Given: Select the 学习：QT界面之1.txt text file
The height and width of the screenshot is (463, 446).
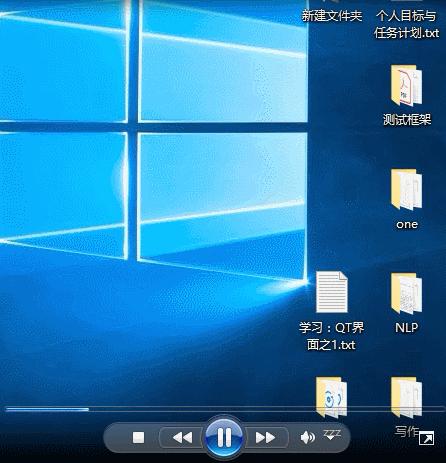Looking at the screenshot, I should pos(331,292).
